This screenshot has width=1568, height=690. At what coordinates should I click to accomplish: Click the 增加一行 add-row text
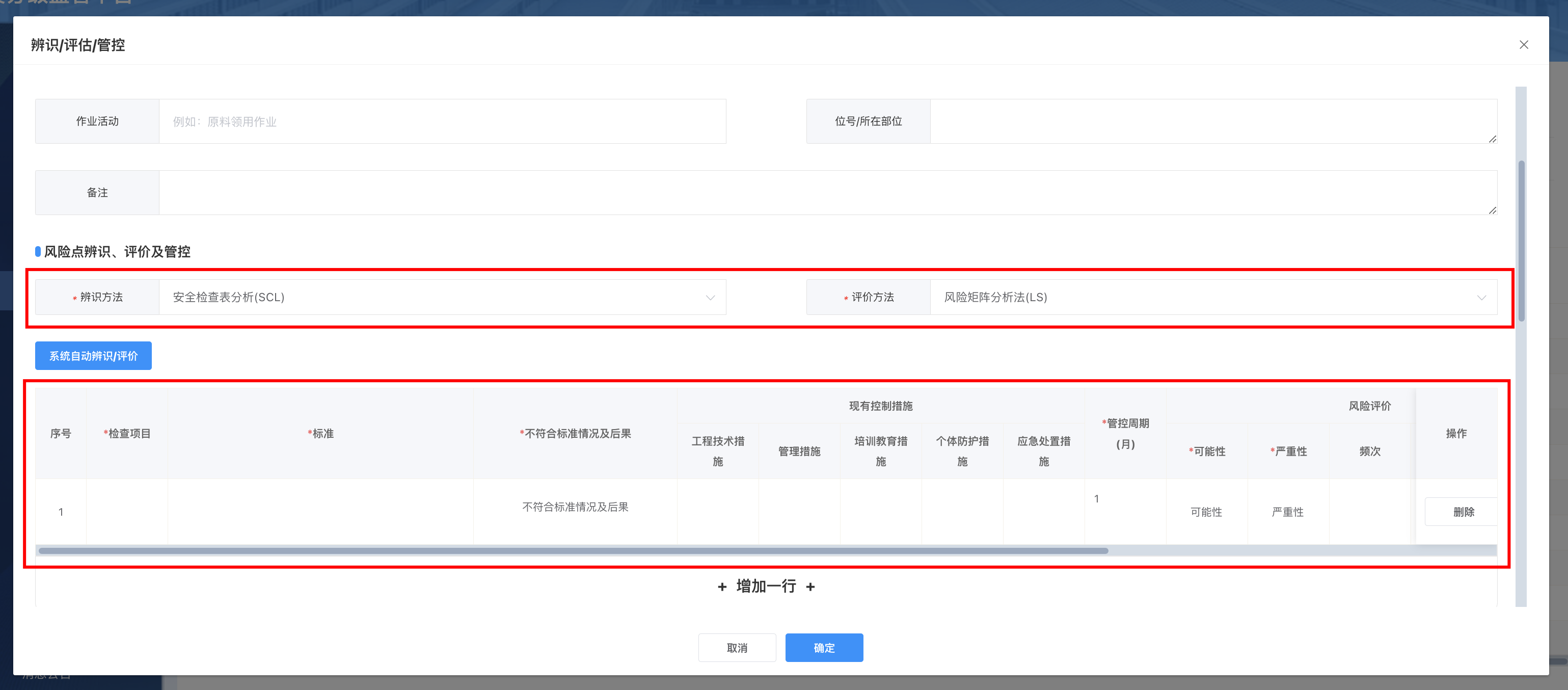tap(766, 587)
